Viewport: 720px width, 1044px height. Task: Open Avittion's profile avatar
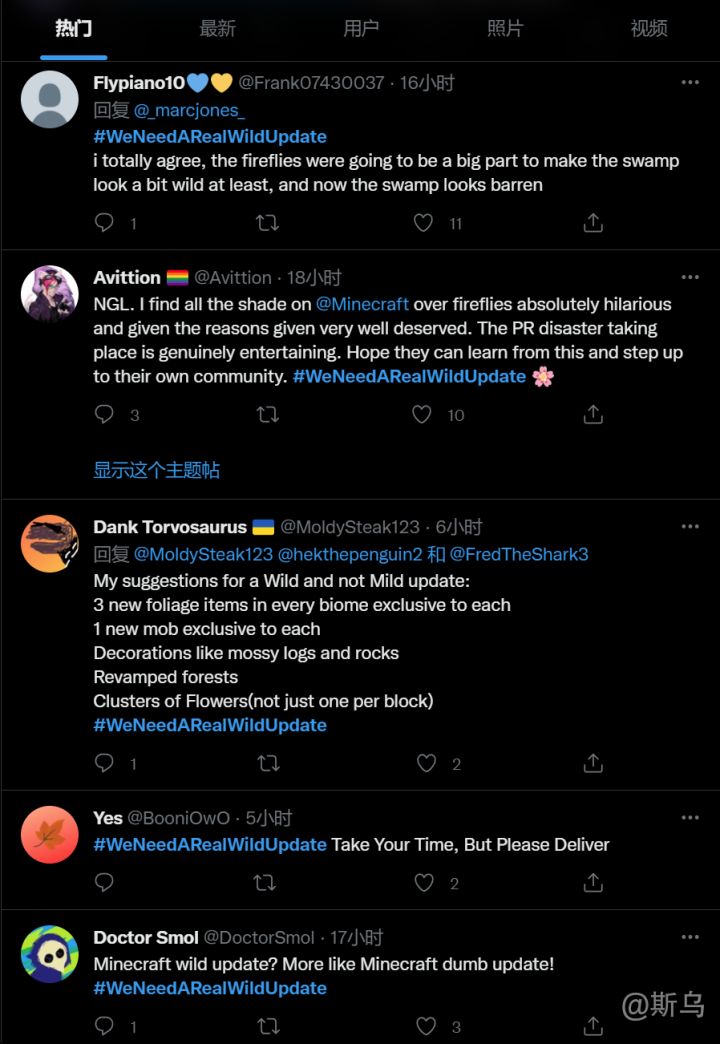tap(50, 294)
